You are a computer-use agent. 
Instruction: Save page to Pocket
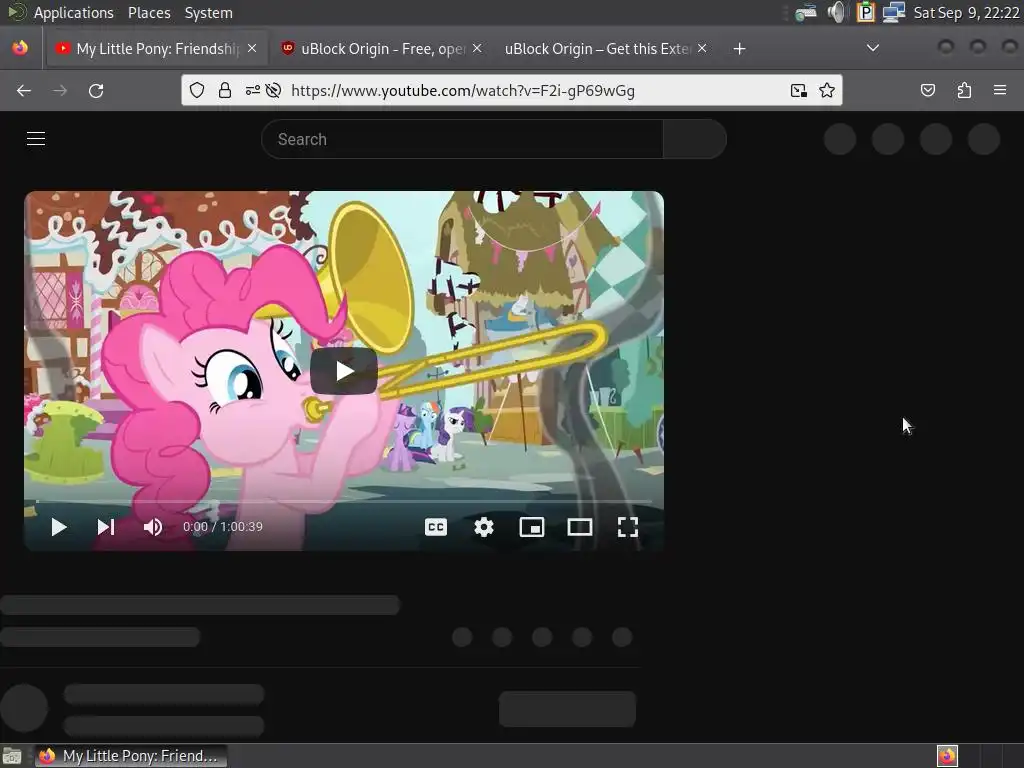tap(928, 90)
